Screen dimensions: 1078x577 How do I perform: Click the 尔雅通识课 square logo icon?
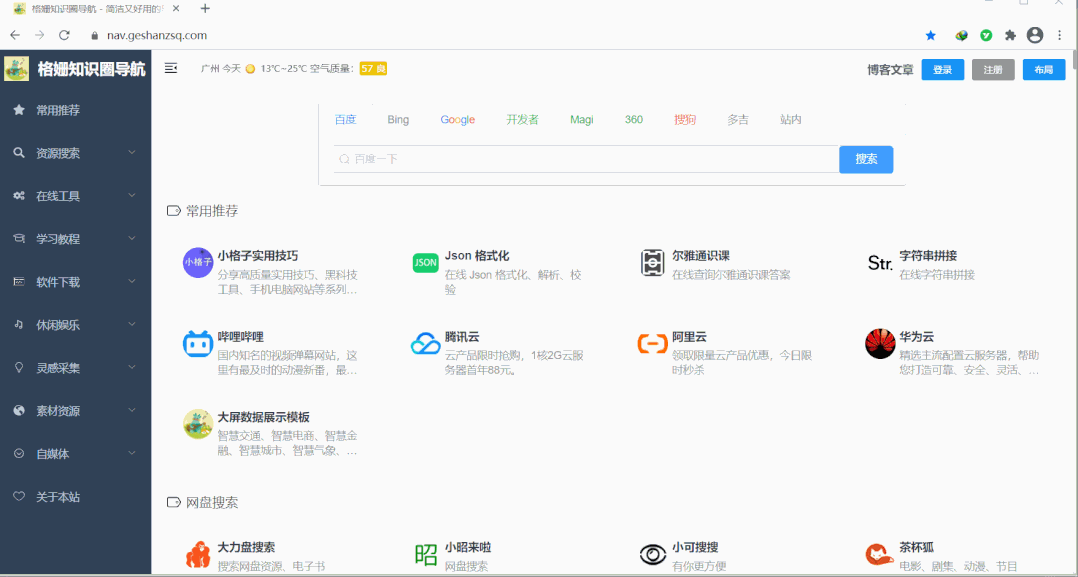tap(652, 263)
